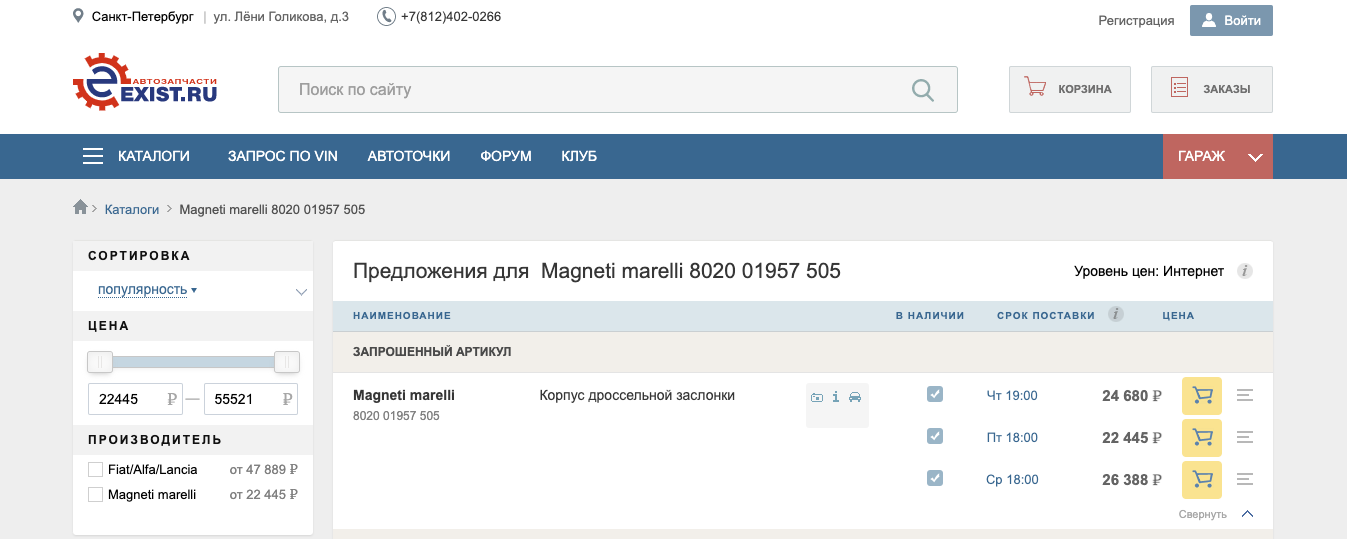Screen dimensions: 1347x539
Task: Click the Санкт-Петербург city link
Action: pos(142,17)
